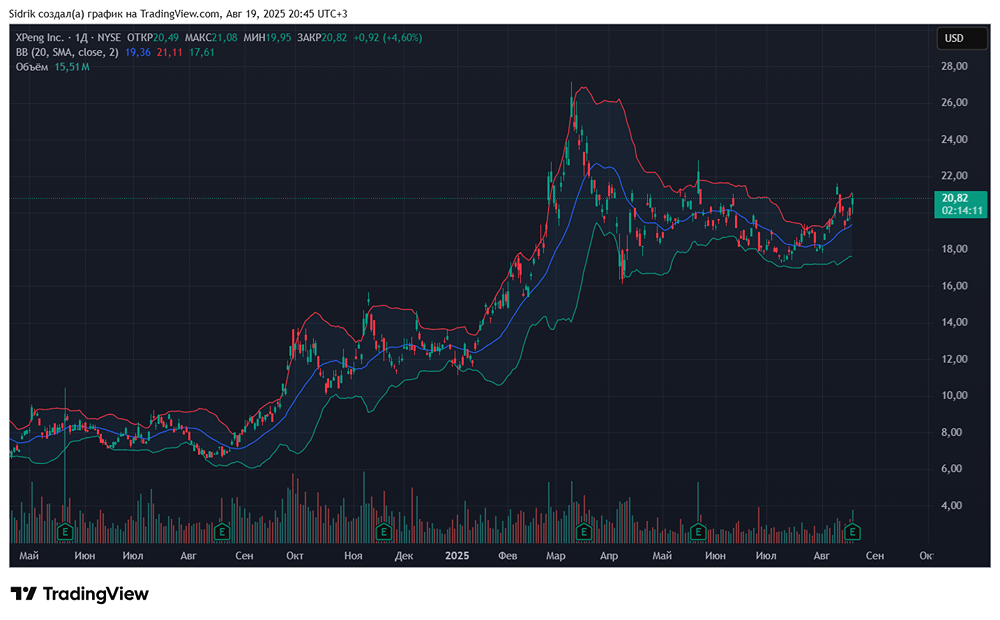Viewport: 1000px width, 620px height.
Task: Click the Объём volume indicator label
Action: pyautogui.click(x=32, y=67)
